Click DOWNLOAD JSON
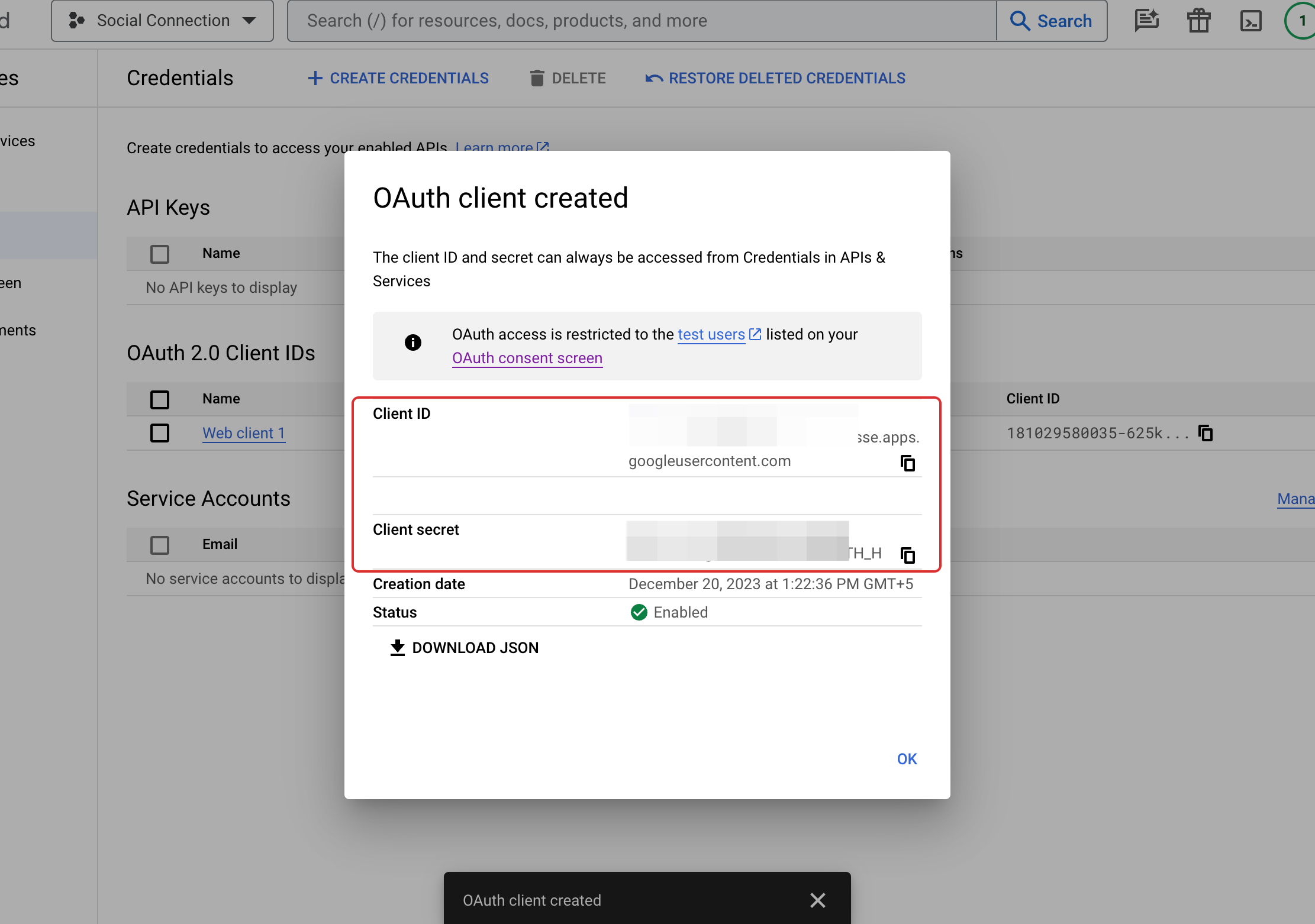Screen dimensions: 1315x924 tap(464, 648)
